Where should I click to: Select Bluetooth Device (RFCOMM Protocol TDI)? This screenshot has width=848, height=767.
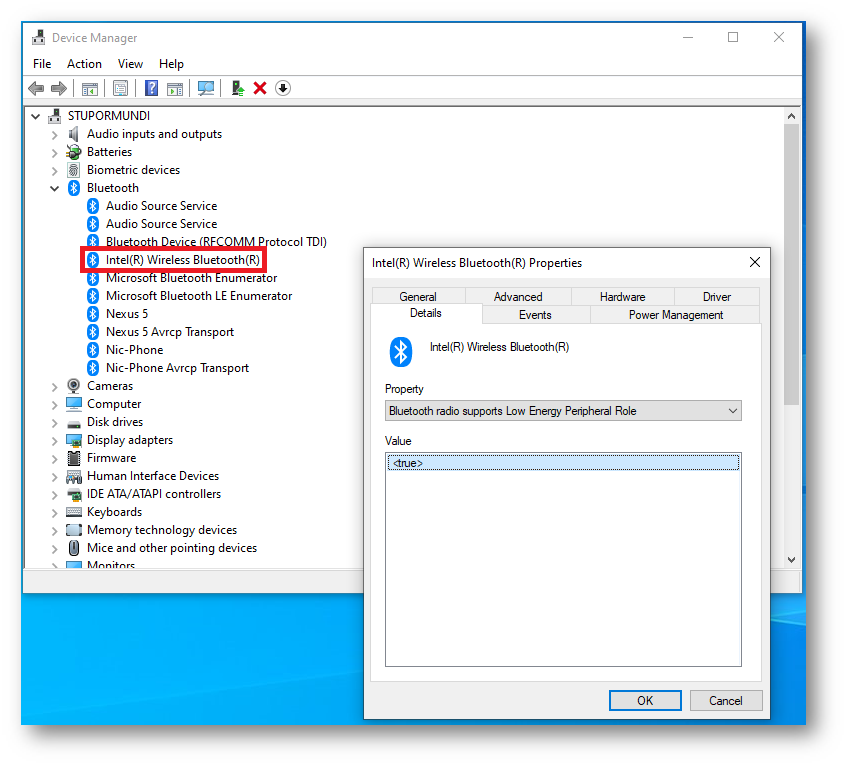216,242
